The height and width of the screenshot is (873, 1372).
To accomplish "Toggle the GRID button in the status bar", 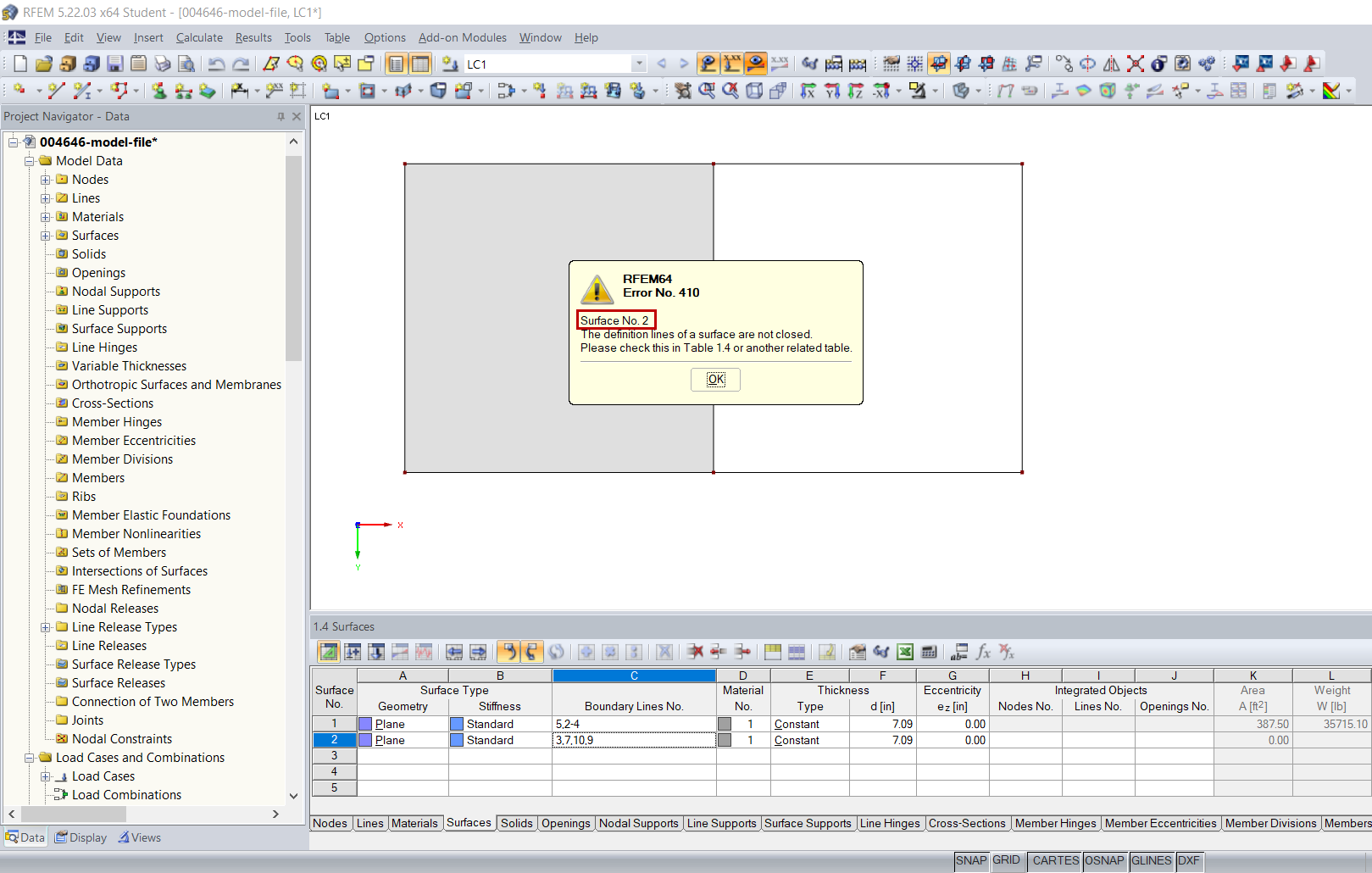I will (1007, 860).
